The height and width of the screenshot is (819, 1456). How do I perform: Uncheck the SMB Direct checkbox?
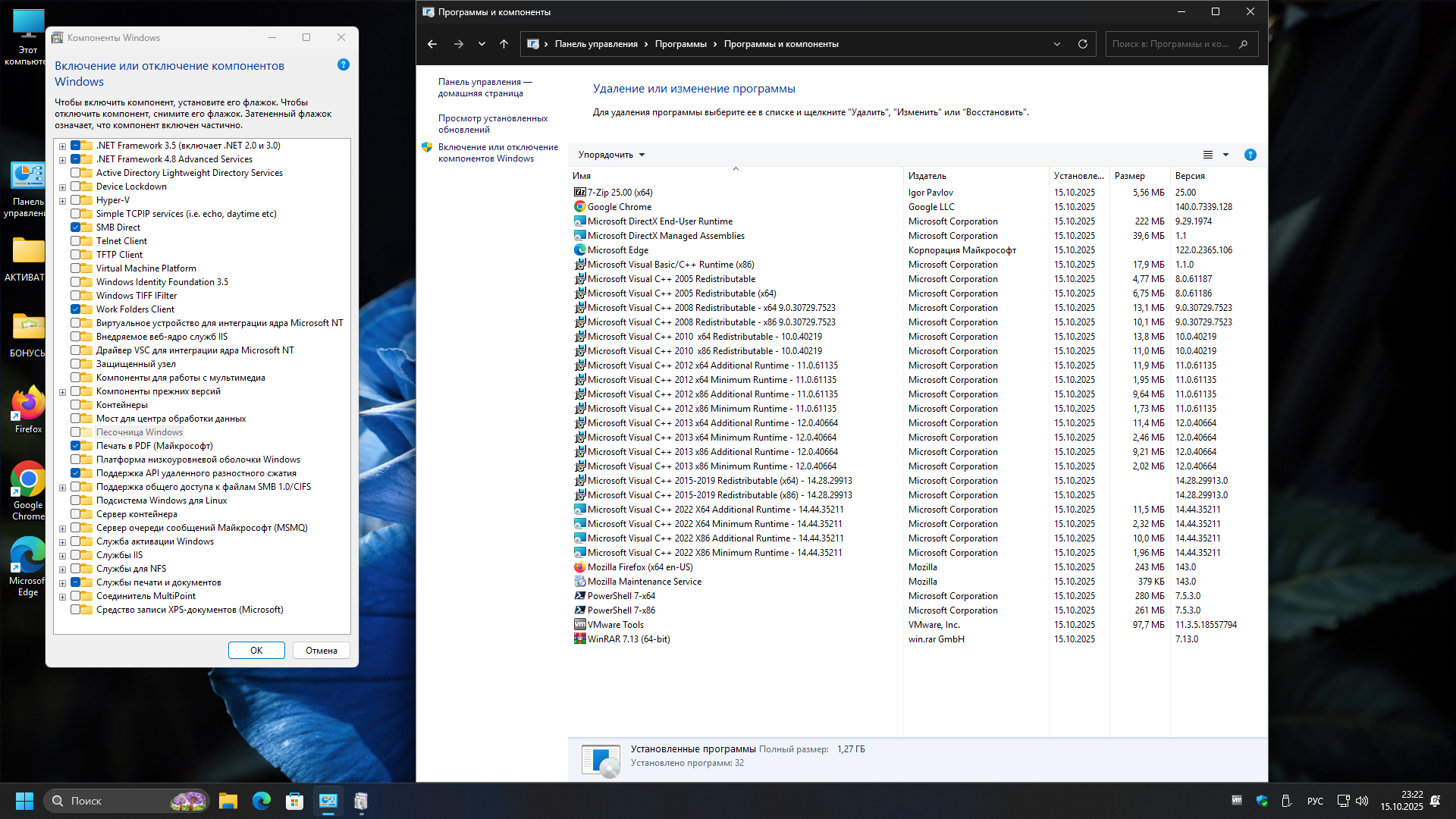76,227
